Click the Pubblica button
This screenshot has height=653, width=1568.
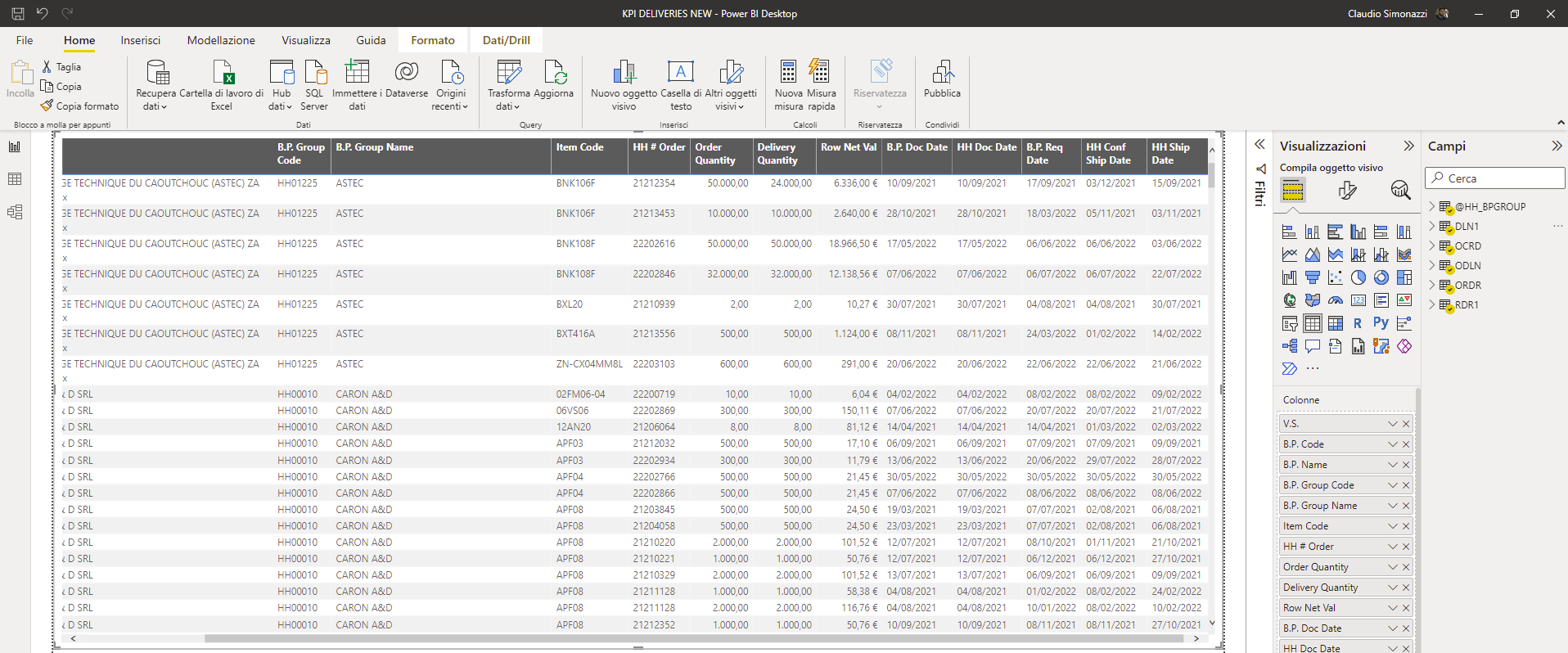[942, 79]
